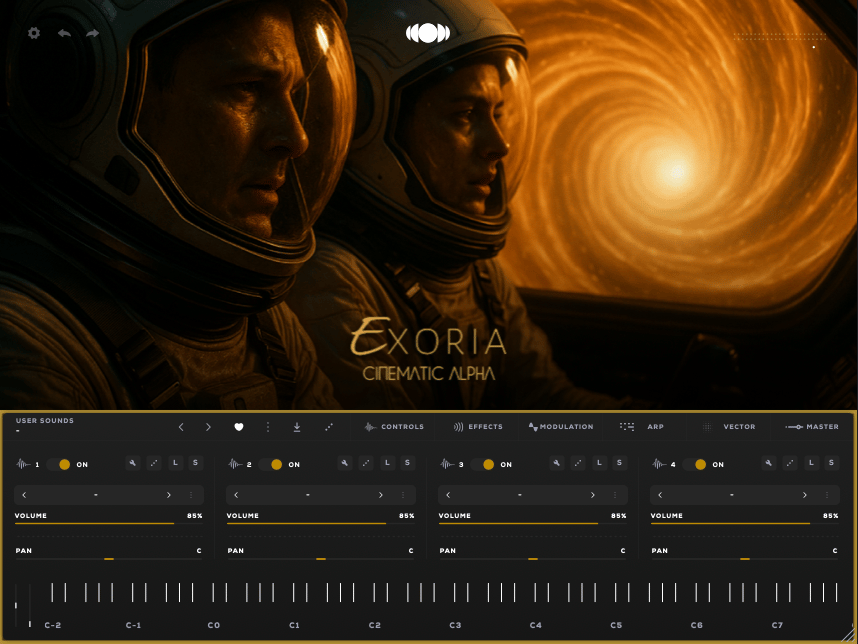The image size is (858, 644).
Task: Toggle the L button on layer 4
Action: coord(811,463)
